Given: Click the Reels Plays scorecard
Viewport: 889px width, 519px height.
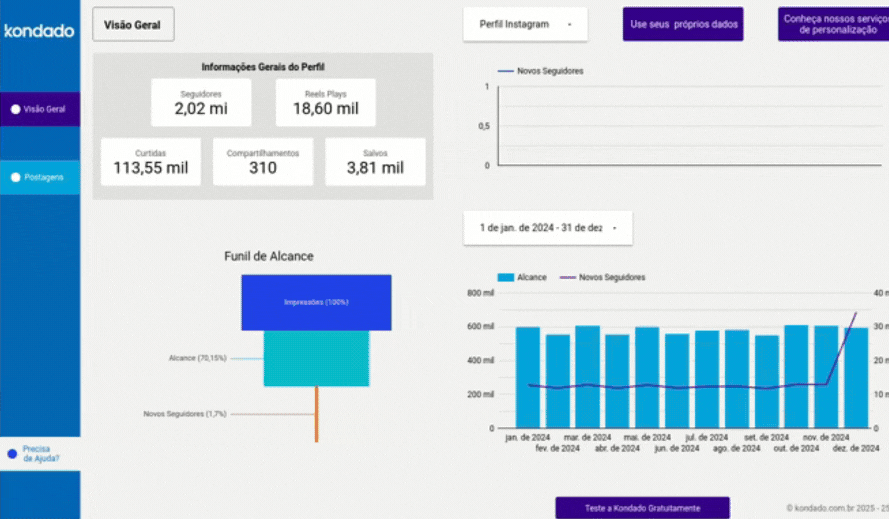Looking at the screenshot, I should point(325,103).
